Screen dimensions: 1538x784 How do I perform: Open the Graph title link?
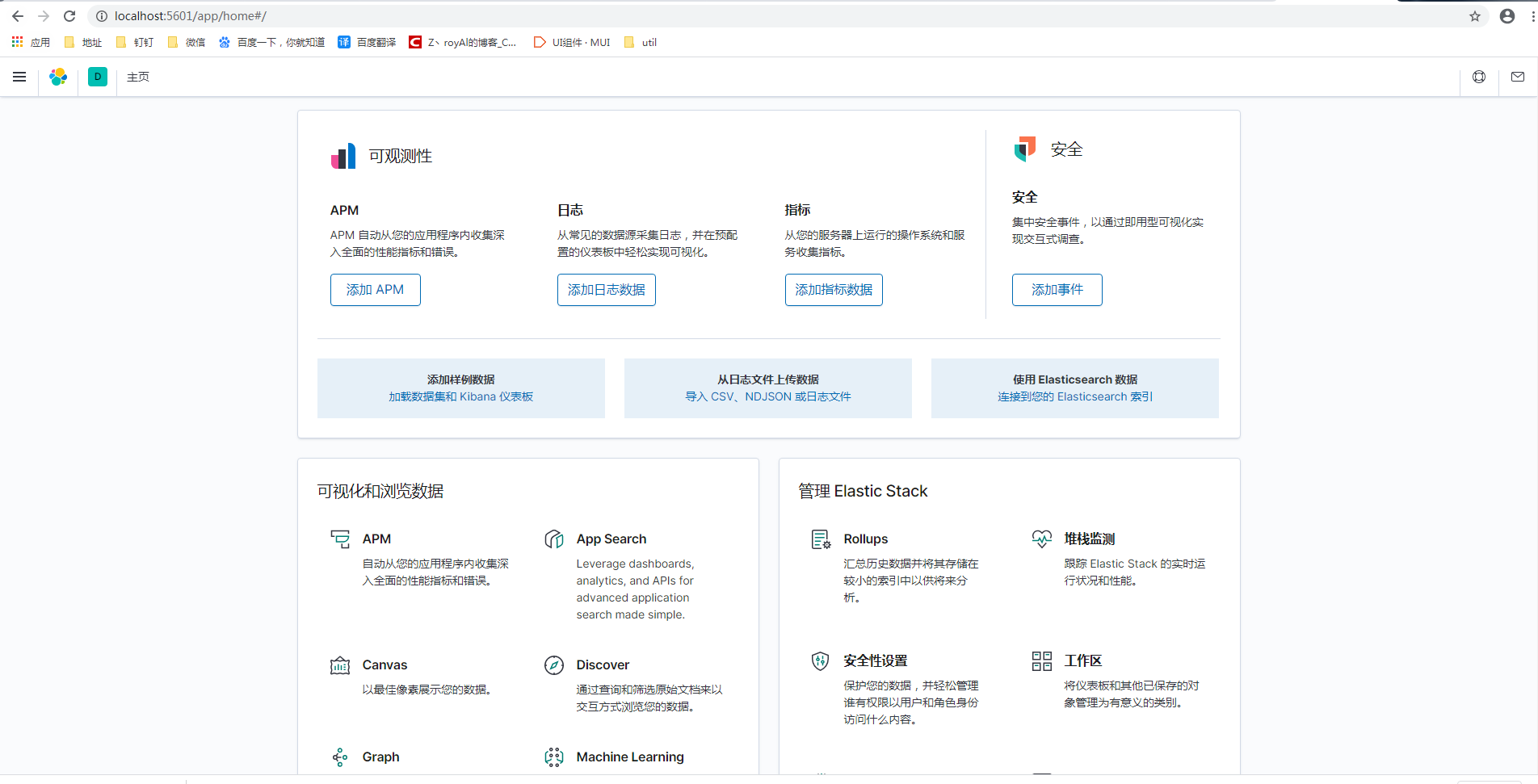pyautogui.click(x=380, y=757)
